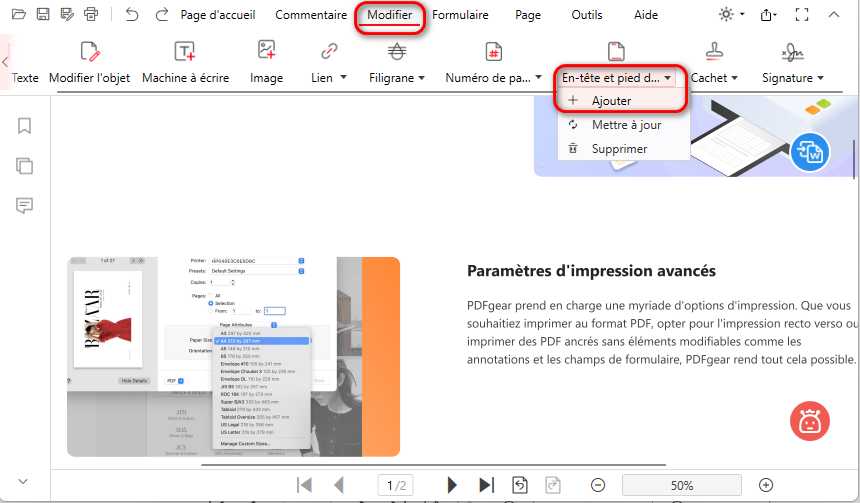The width and height of the screenshot is (860, 503).
Task: Click the link chain icon
Action: point(329,52)
